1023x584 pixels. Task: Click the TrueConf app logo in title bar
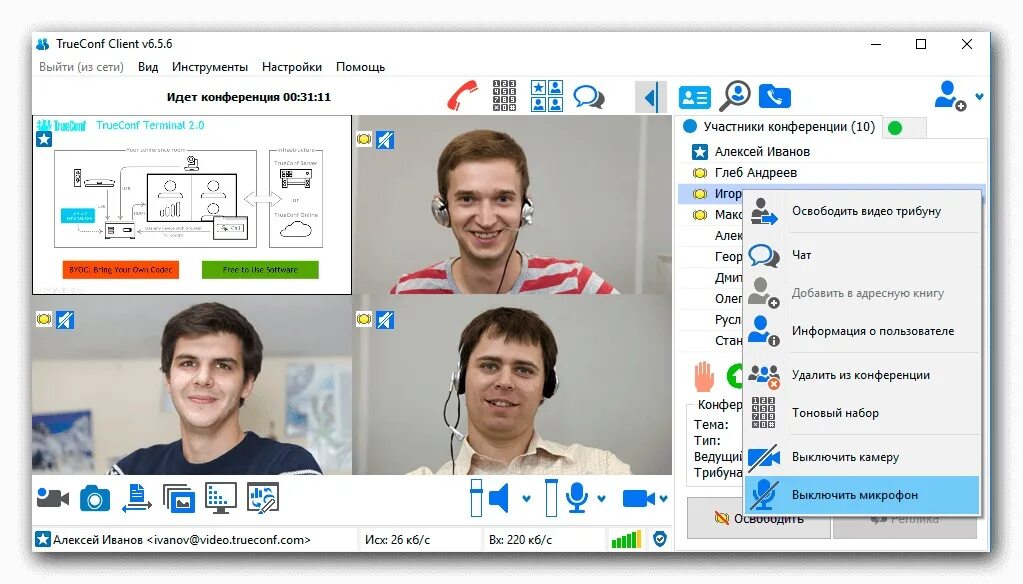point(42,44)
